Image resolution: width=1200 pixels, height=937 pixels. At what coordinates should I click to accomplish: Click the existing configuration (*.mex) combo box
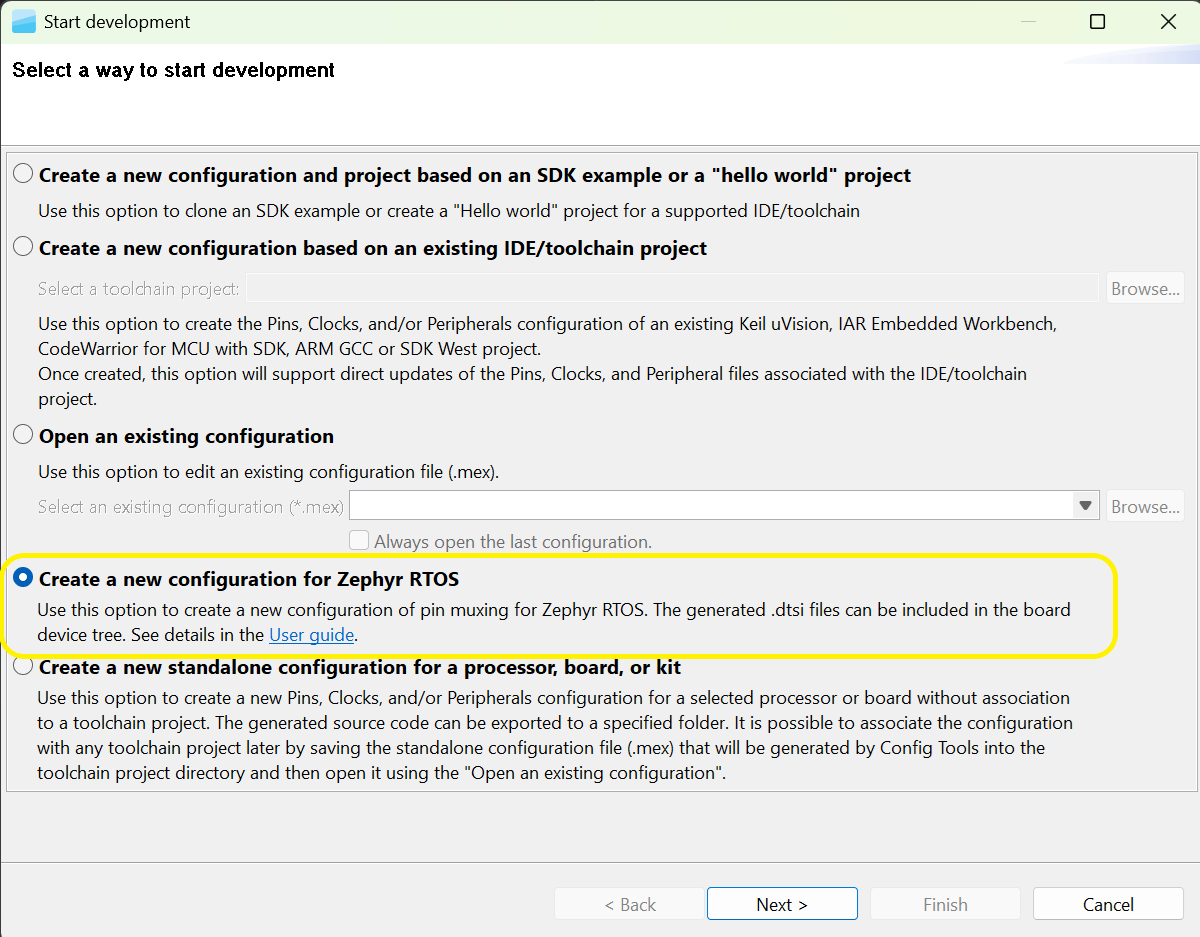click(710, 506)
